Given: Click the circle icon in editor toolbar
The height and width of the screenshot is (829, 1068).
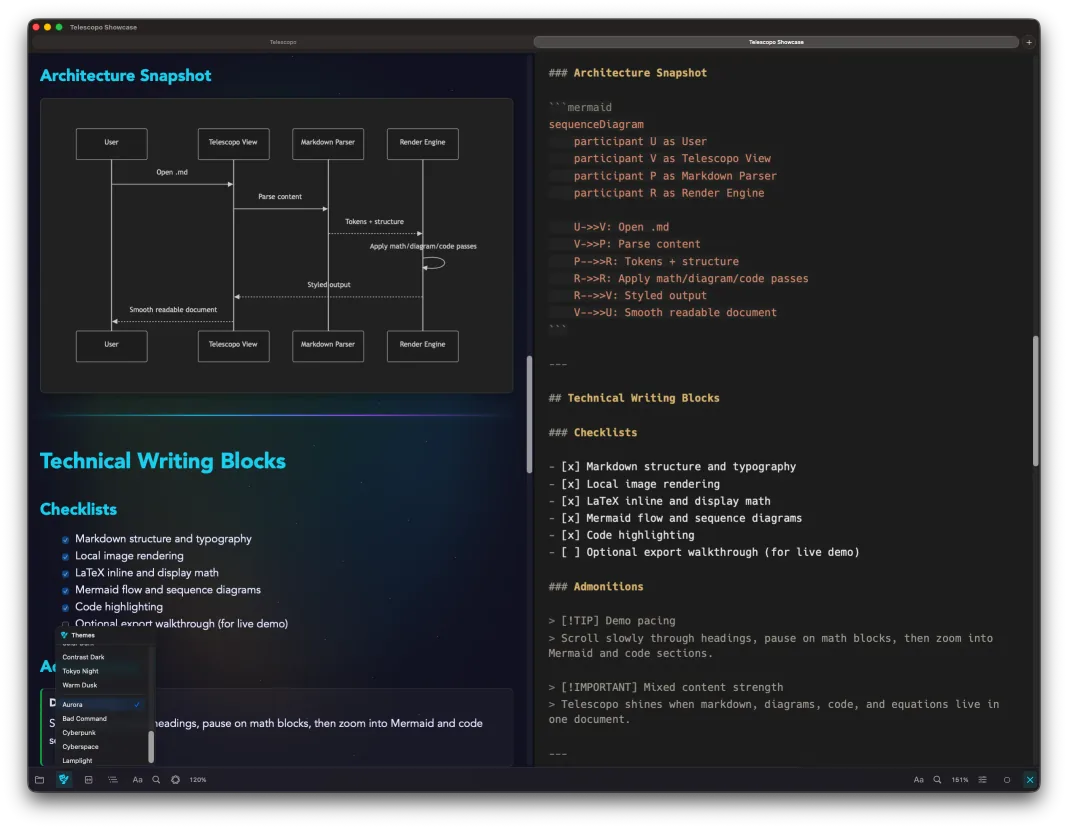Looking at the screenshot, I should coord(1007,780).
